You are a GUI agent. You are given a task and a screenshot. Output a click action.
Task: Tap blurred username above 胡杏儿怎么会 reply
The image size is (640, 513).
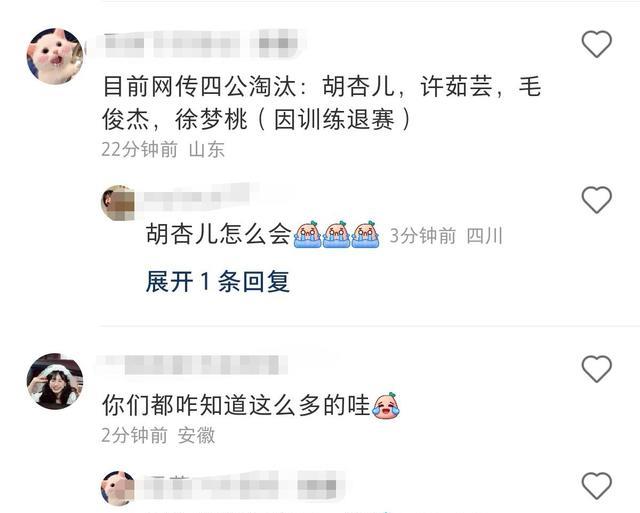point(196,197)
